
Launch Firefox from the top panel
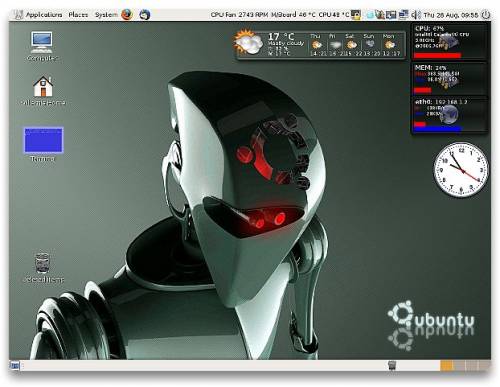point(127,15)
